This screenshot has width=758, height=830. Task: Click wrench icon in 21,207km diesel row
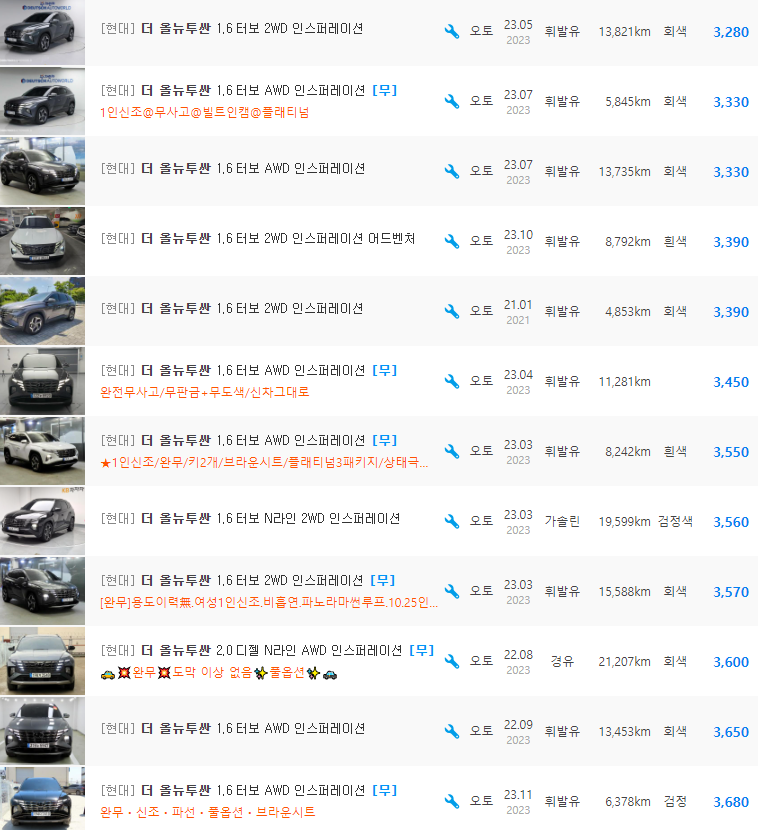click(452, 661)
